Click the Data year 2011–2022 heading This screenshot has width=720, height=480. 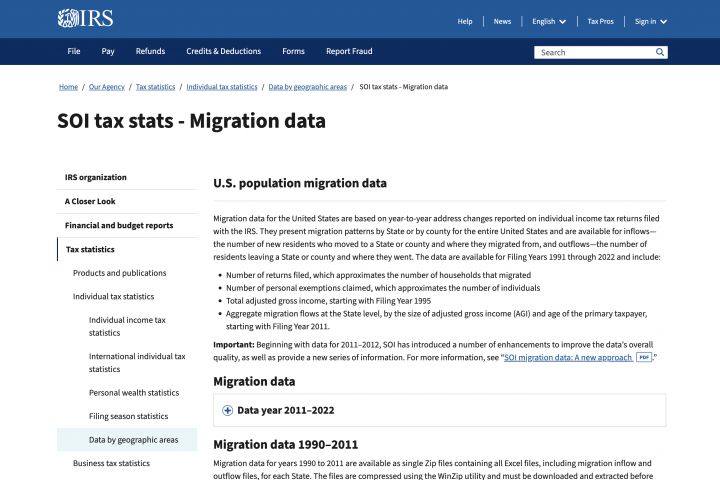click(x=286, y=410)
